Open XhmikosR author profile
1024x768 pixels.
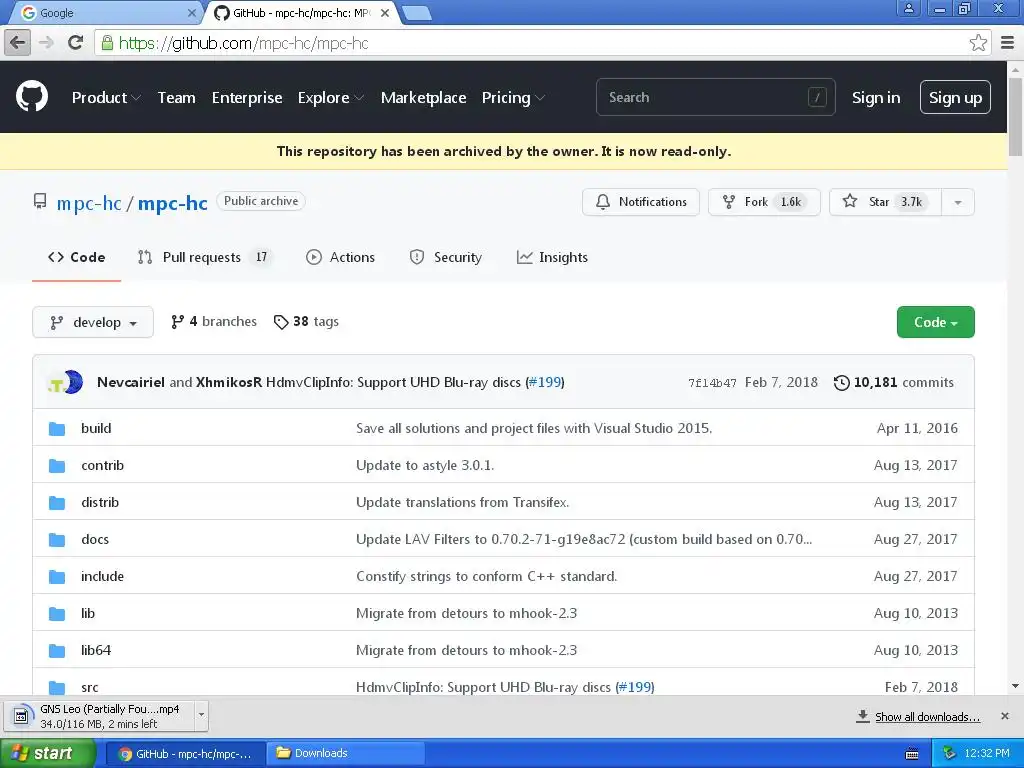click(x=229, y=382)
